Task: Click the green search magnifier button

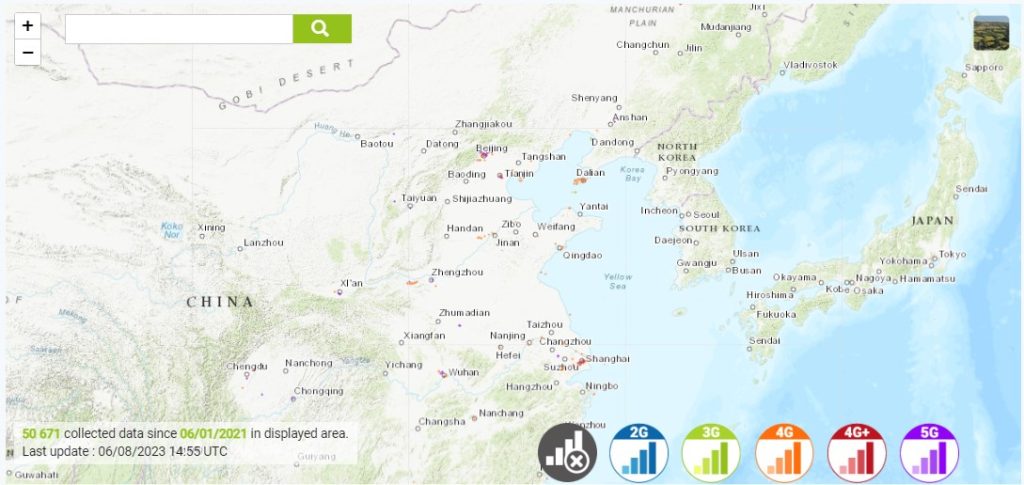Action: (322, 29)
